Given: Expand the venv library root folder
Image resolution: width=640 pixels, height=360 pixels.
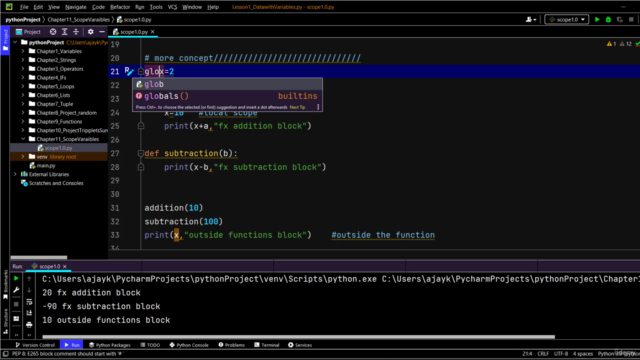Looking at the screenshot, I should point(23,156).
